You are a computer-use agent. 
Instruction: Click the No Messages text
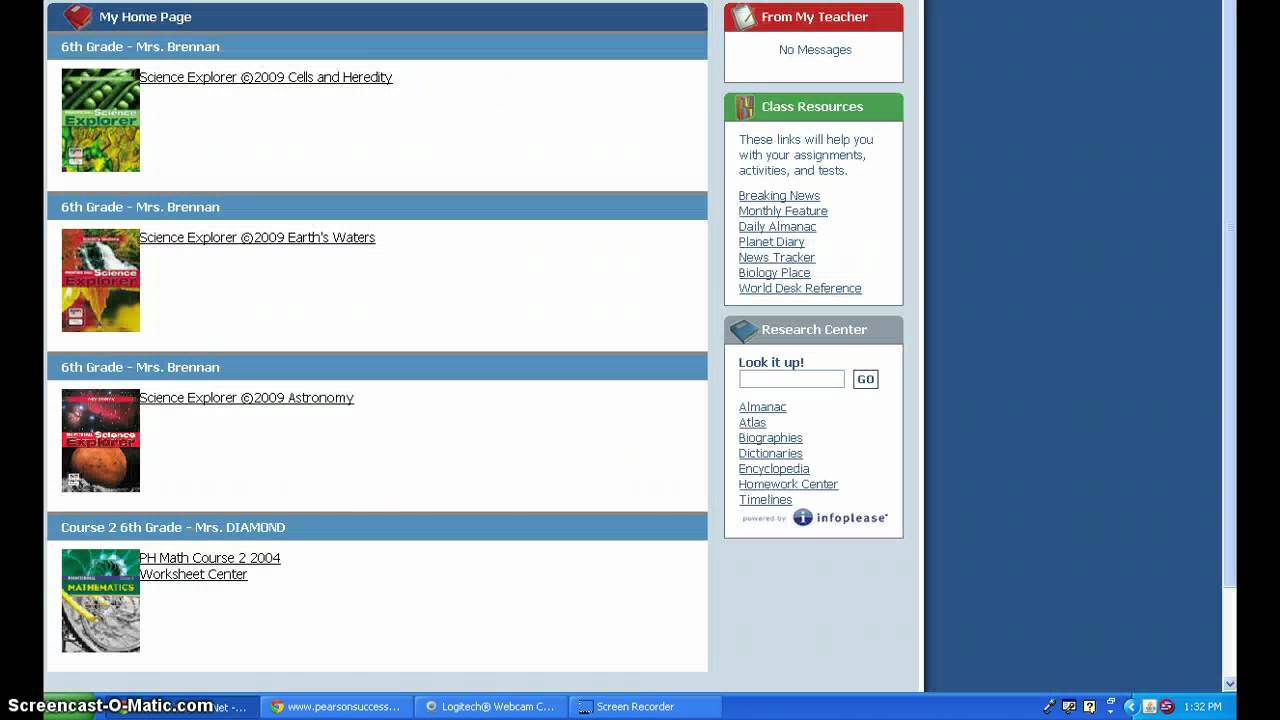click(x=815, y=50)
